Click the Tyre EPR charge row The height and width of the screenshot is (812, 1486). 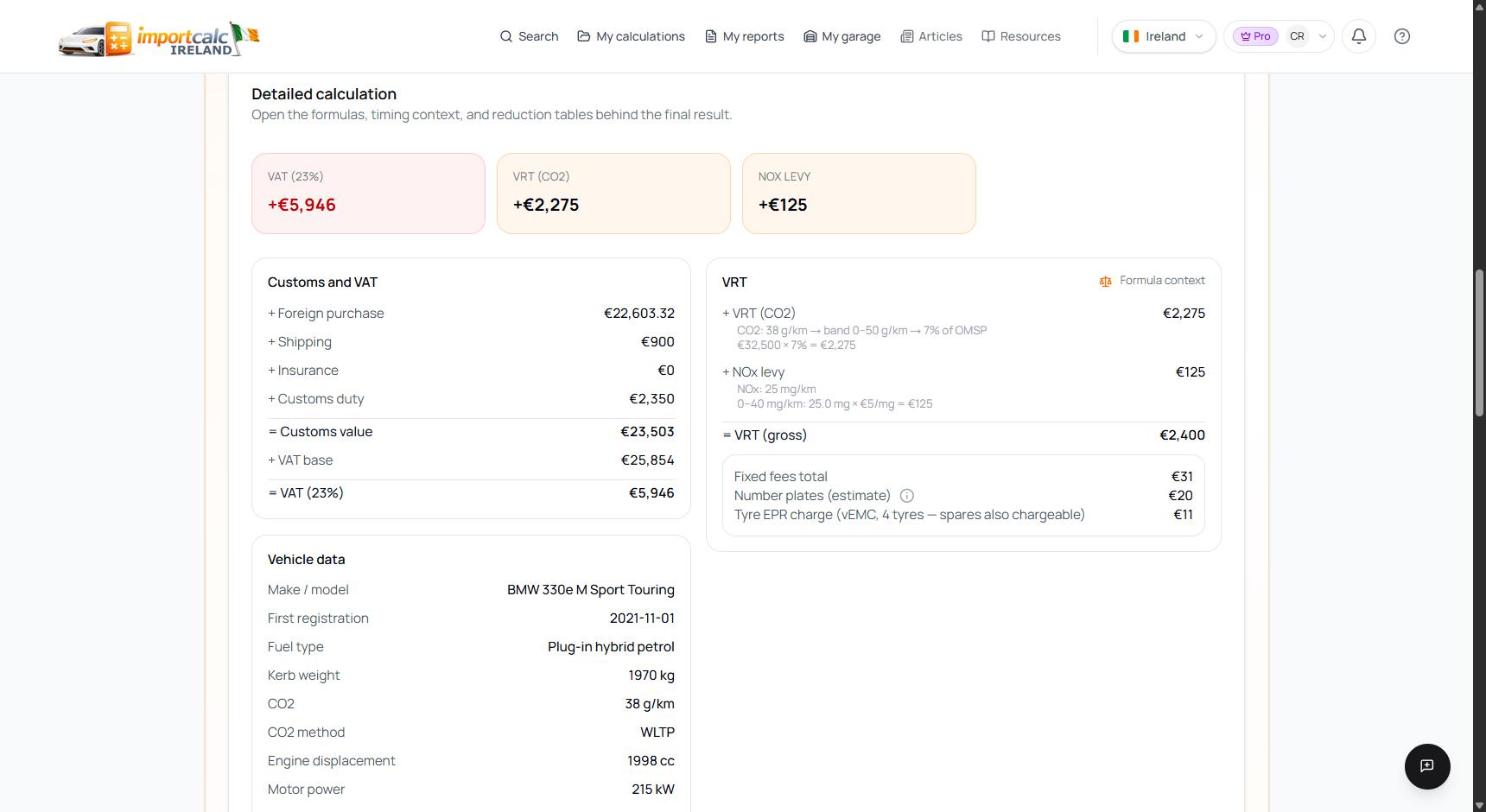pos(963,515)
